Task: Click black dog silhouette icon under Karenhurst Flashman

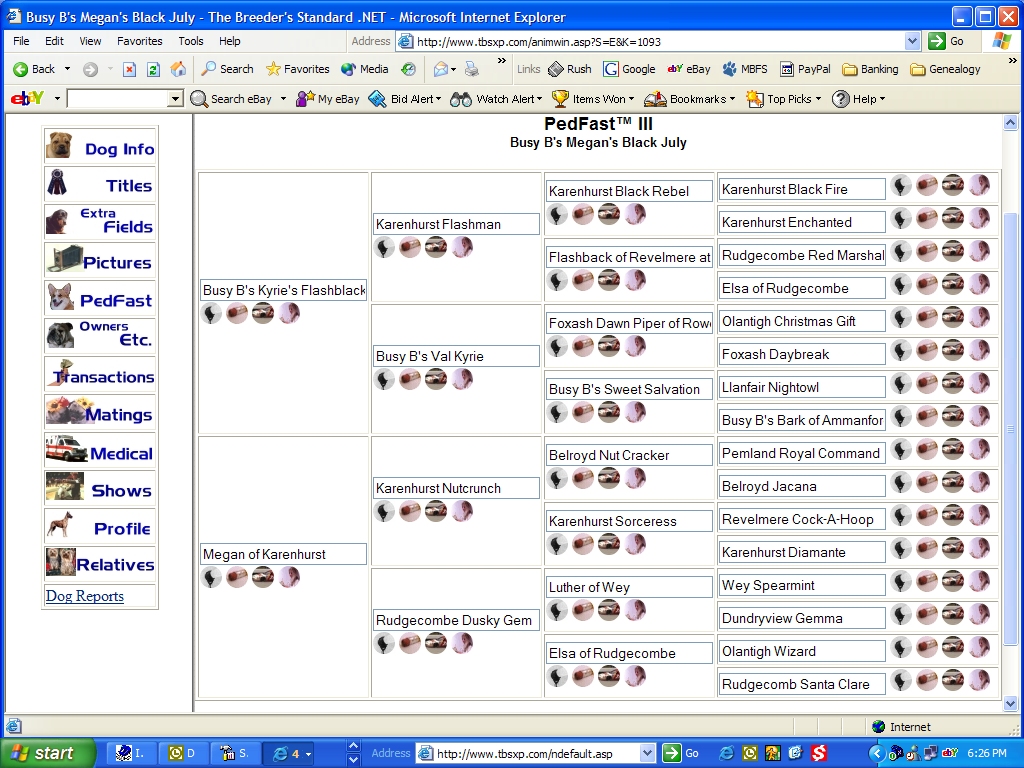Action: tap(384, 247)
